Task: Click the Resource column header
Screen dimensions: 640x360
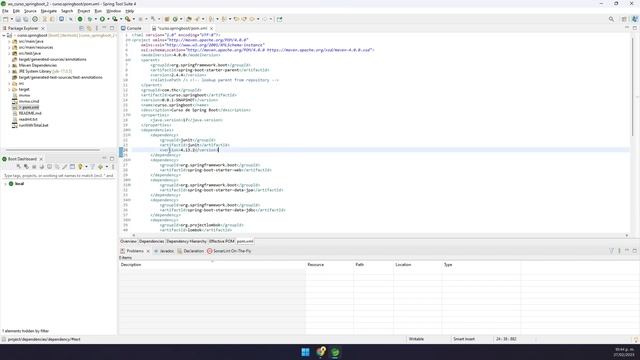Action: (329, 265)
